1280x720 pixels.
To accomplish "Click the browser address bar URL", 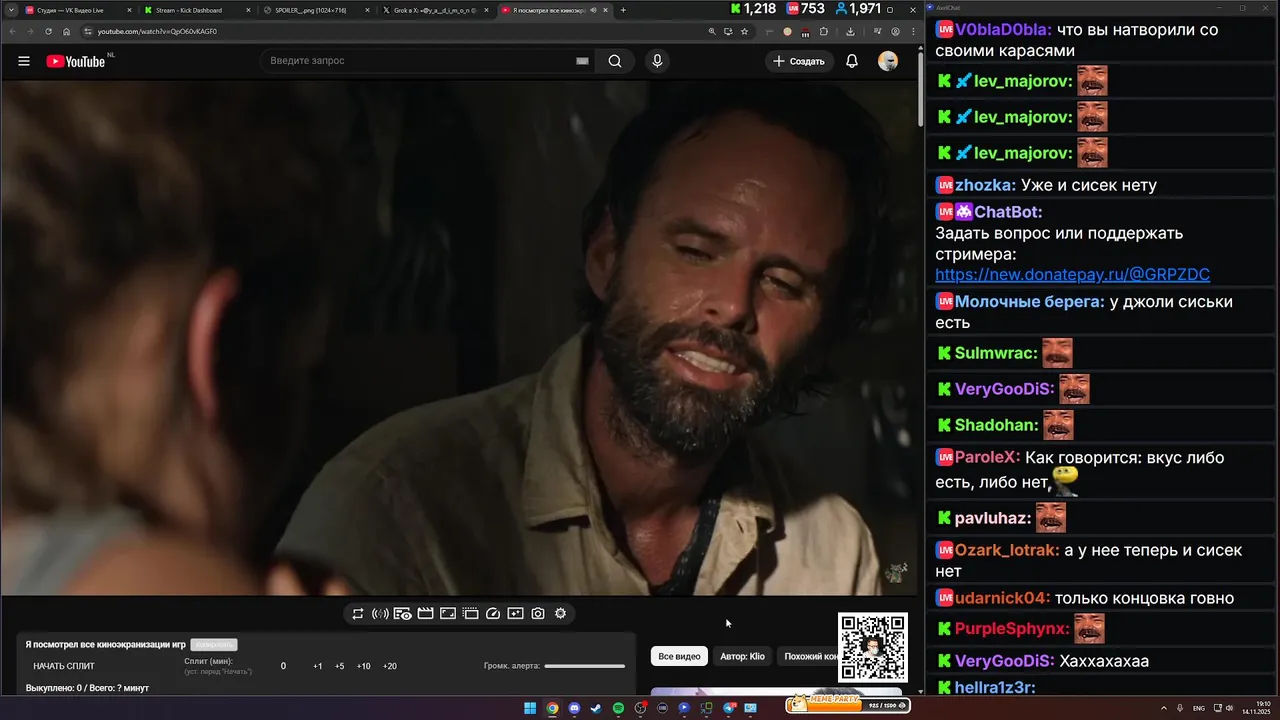I will point(157,31).
